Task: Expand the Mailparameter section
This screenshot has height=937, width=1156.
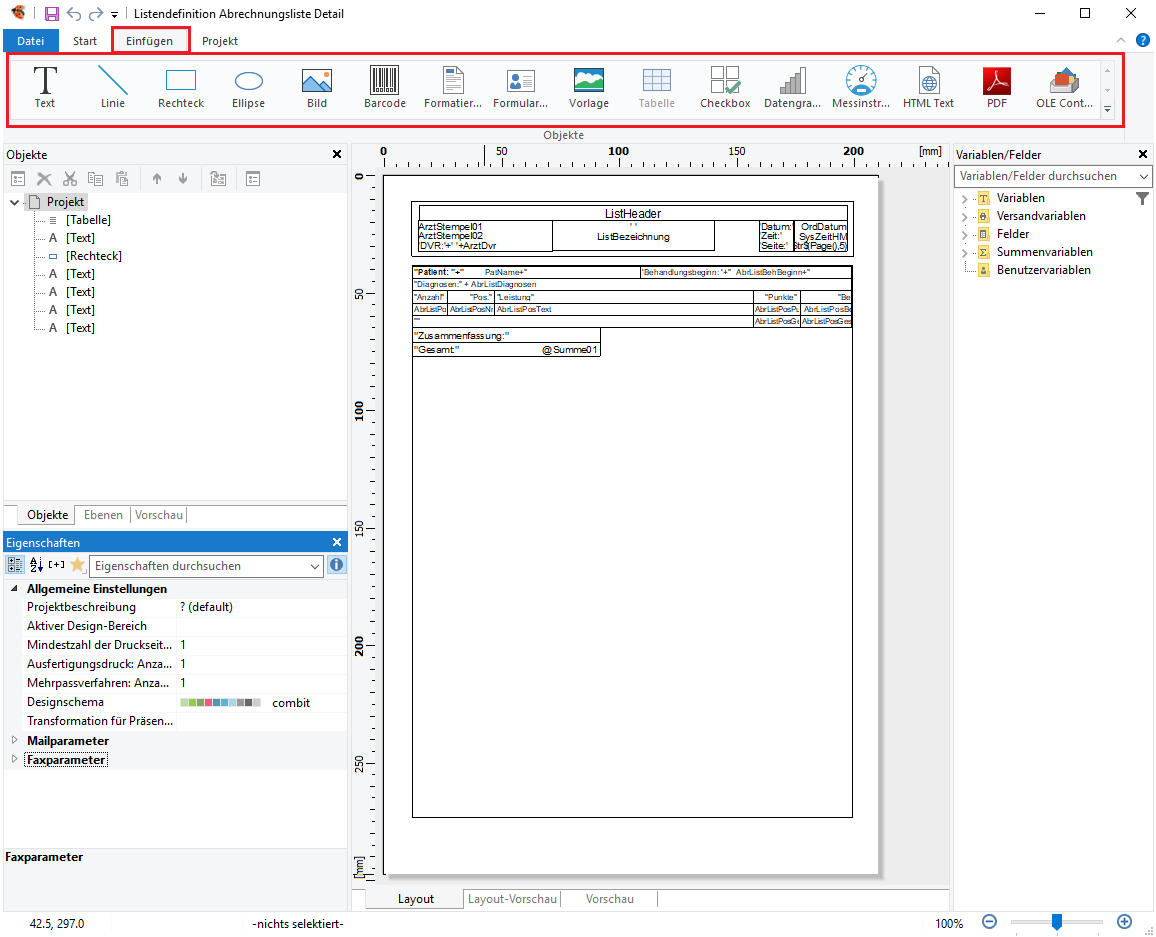Action: [x=14, y=740]
